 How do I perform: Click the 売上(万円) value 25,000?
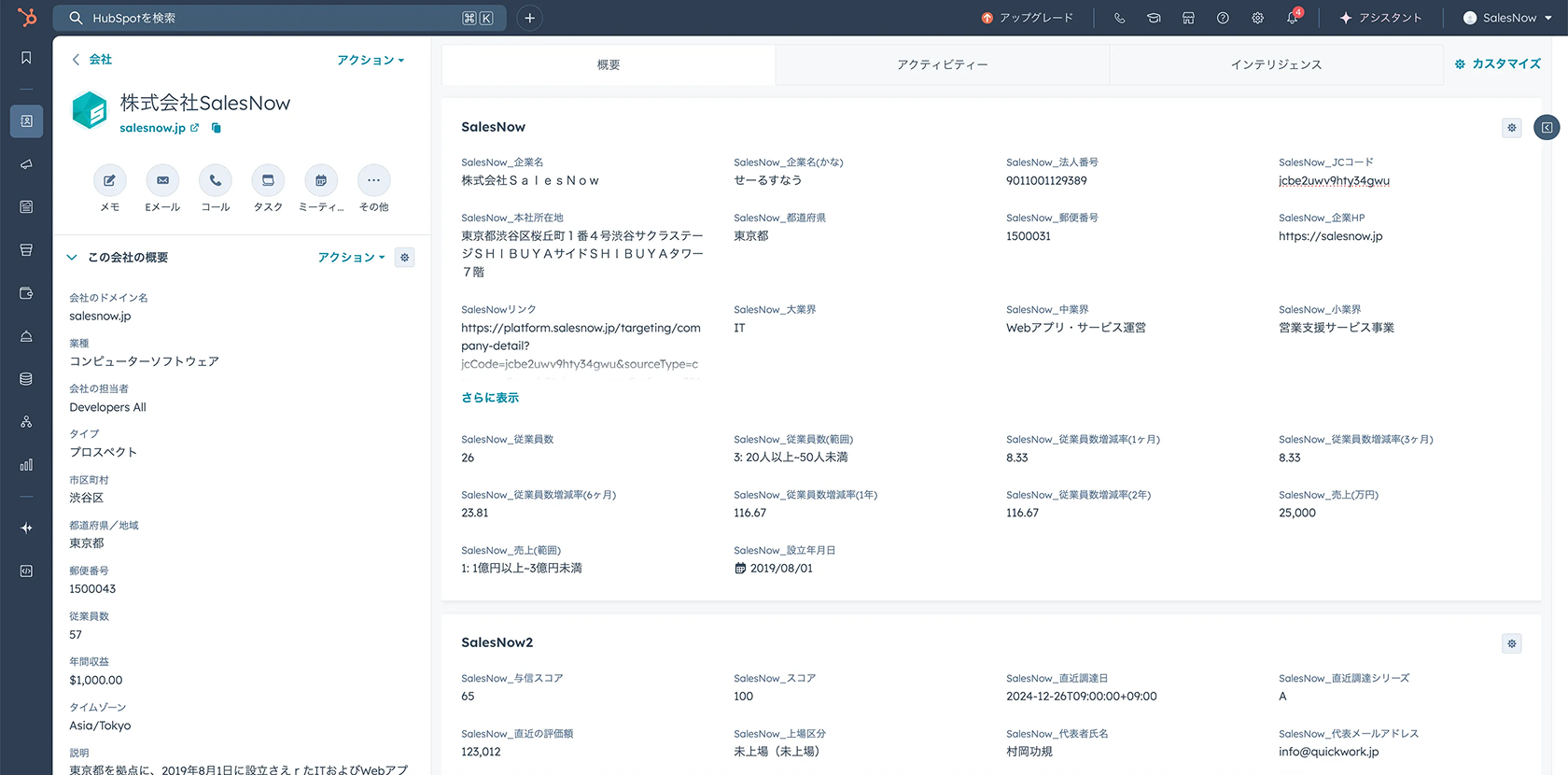[1297, 513]
